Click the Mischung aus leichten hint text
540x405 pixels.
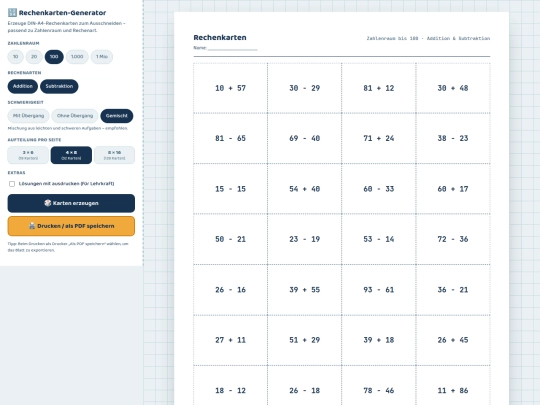coord(68,128)
